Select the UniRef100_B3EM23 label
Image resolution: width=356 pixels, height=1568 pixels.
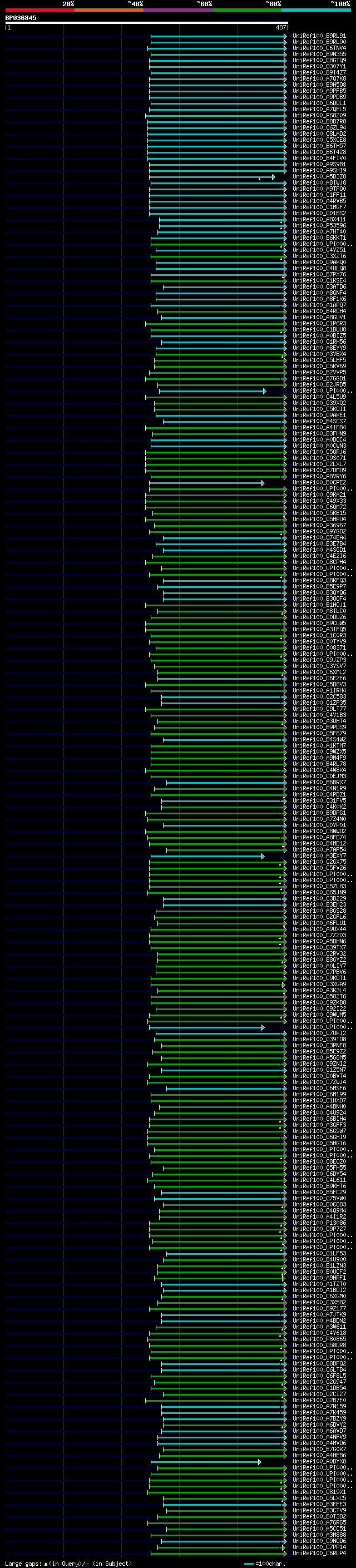(319, 904)
